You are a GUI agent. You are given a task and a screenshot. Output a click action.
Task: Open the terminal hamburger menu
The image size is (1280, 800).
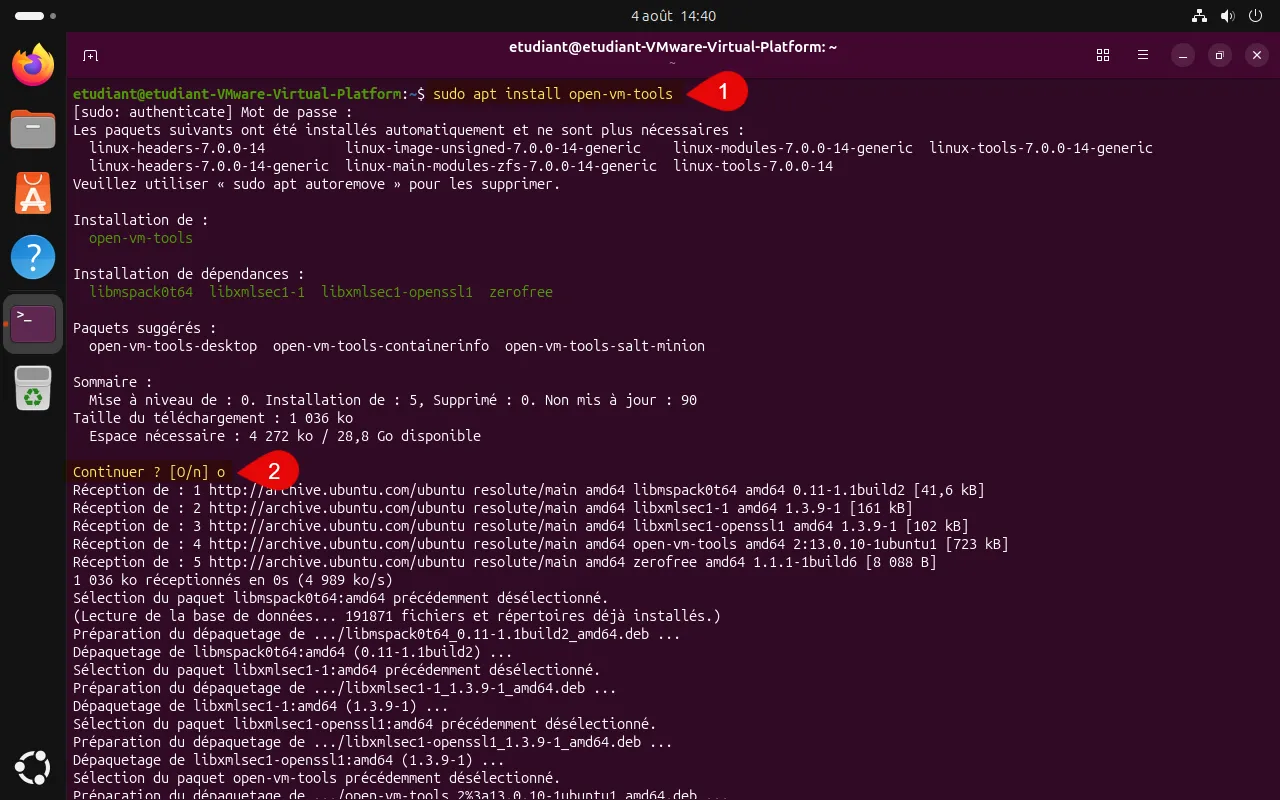1143,55
